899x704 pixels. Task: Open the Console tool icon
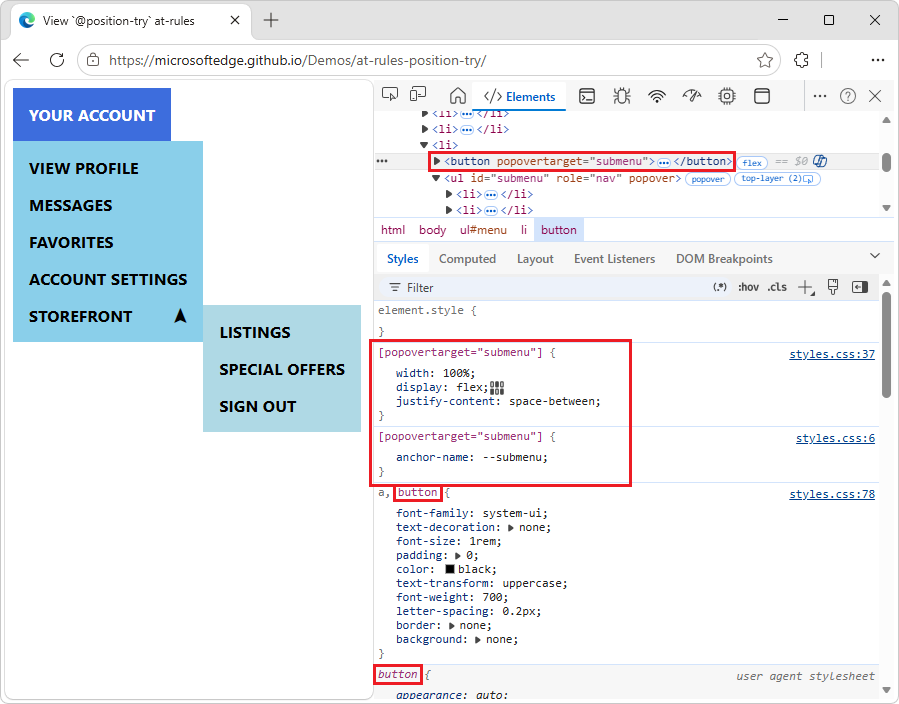click(587, 96)
